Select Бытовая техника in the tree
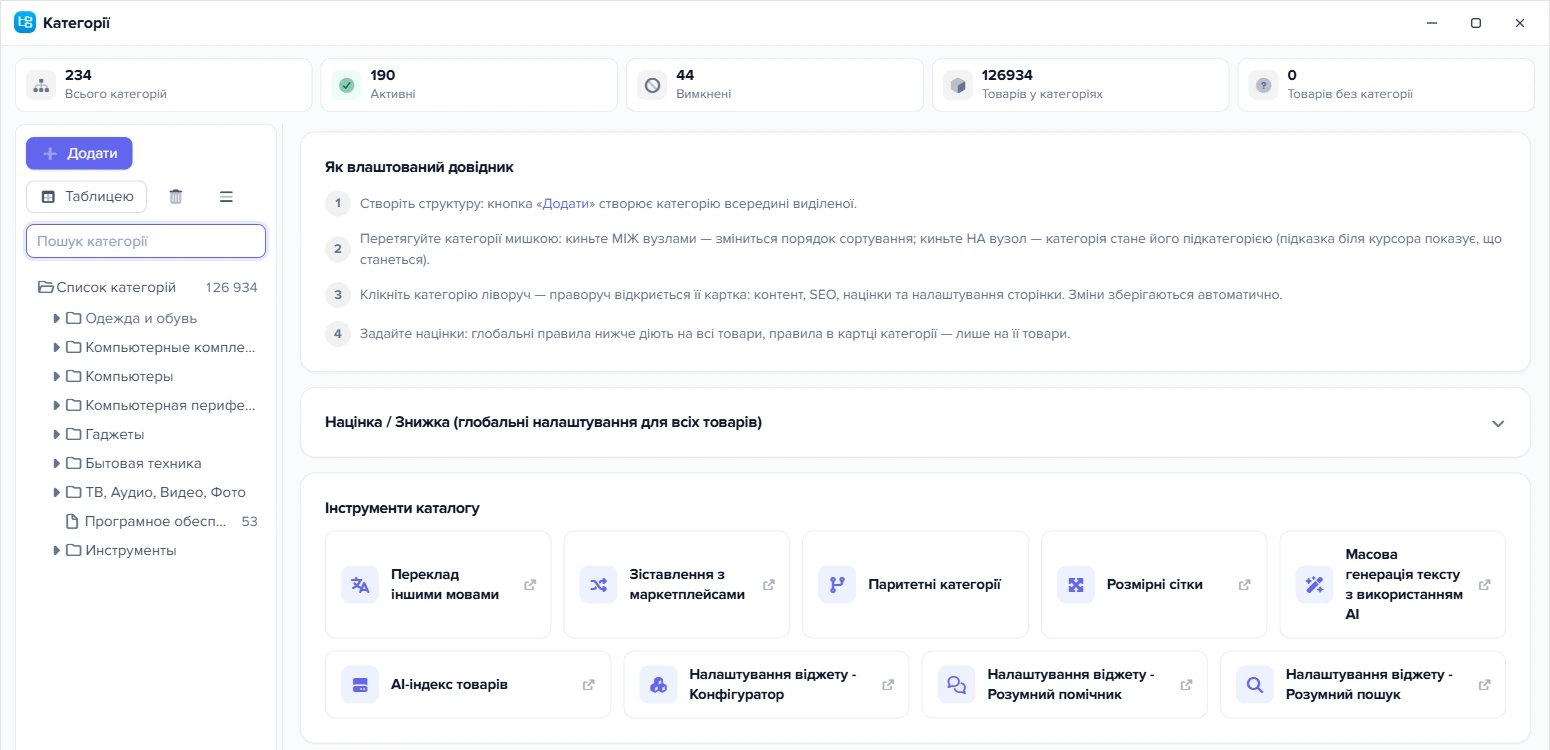This screenshot has width=1550, height=750. 143,464
